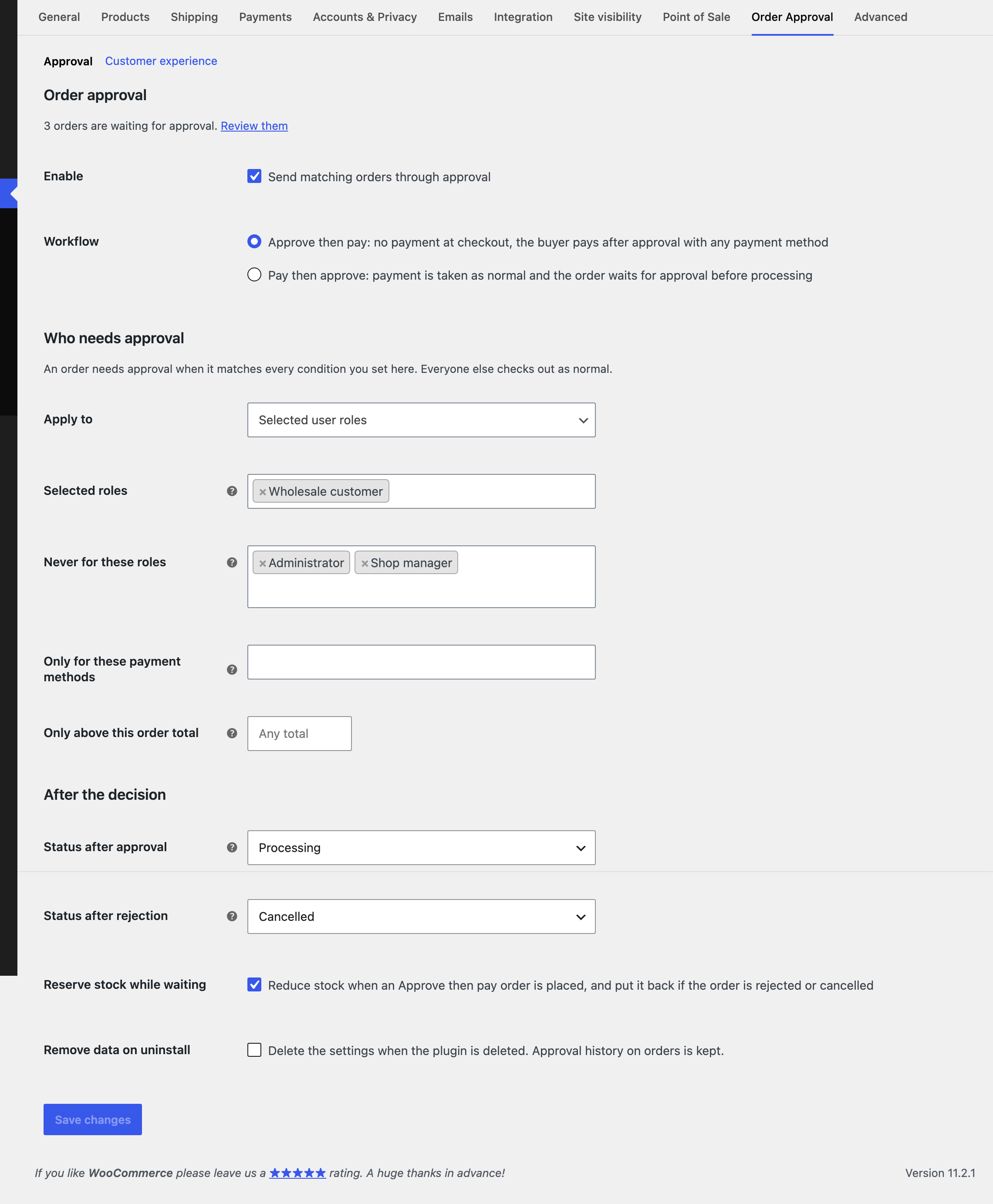Open the Emails tab
This screenshot has width=993, height=1204.
pos(455,17)
